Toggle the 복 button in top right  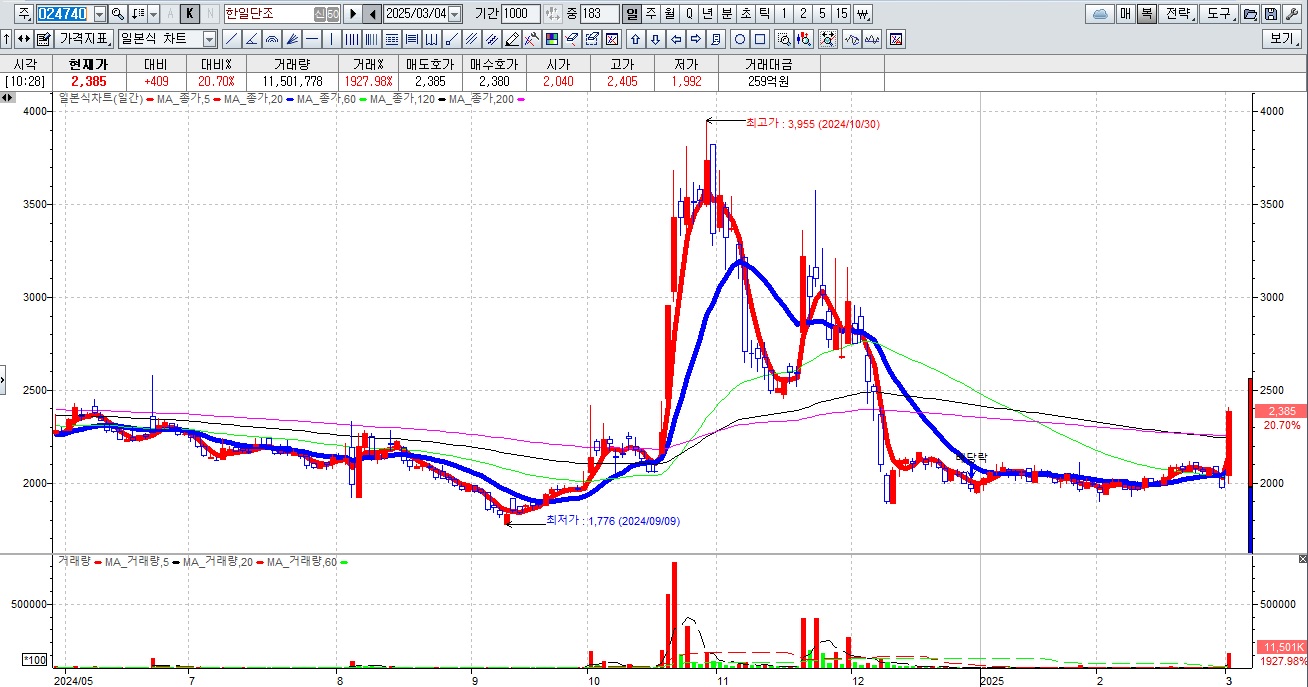[1146, 14]
